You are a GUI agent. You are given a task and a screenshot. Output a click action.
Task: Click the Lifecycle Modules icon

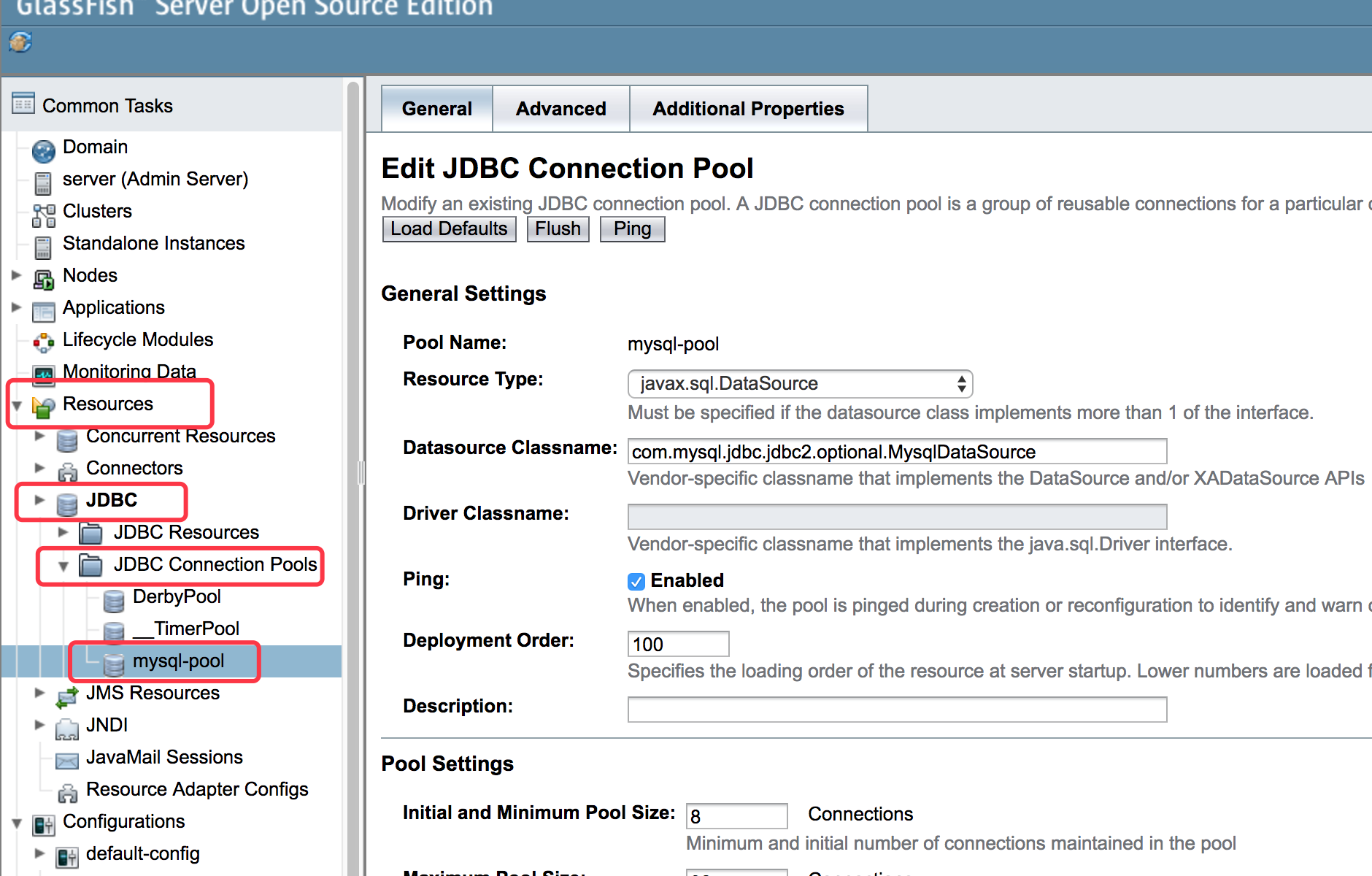point(43,342)
